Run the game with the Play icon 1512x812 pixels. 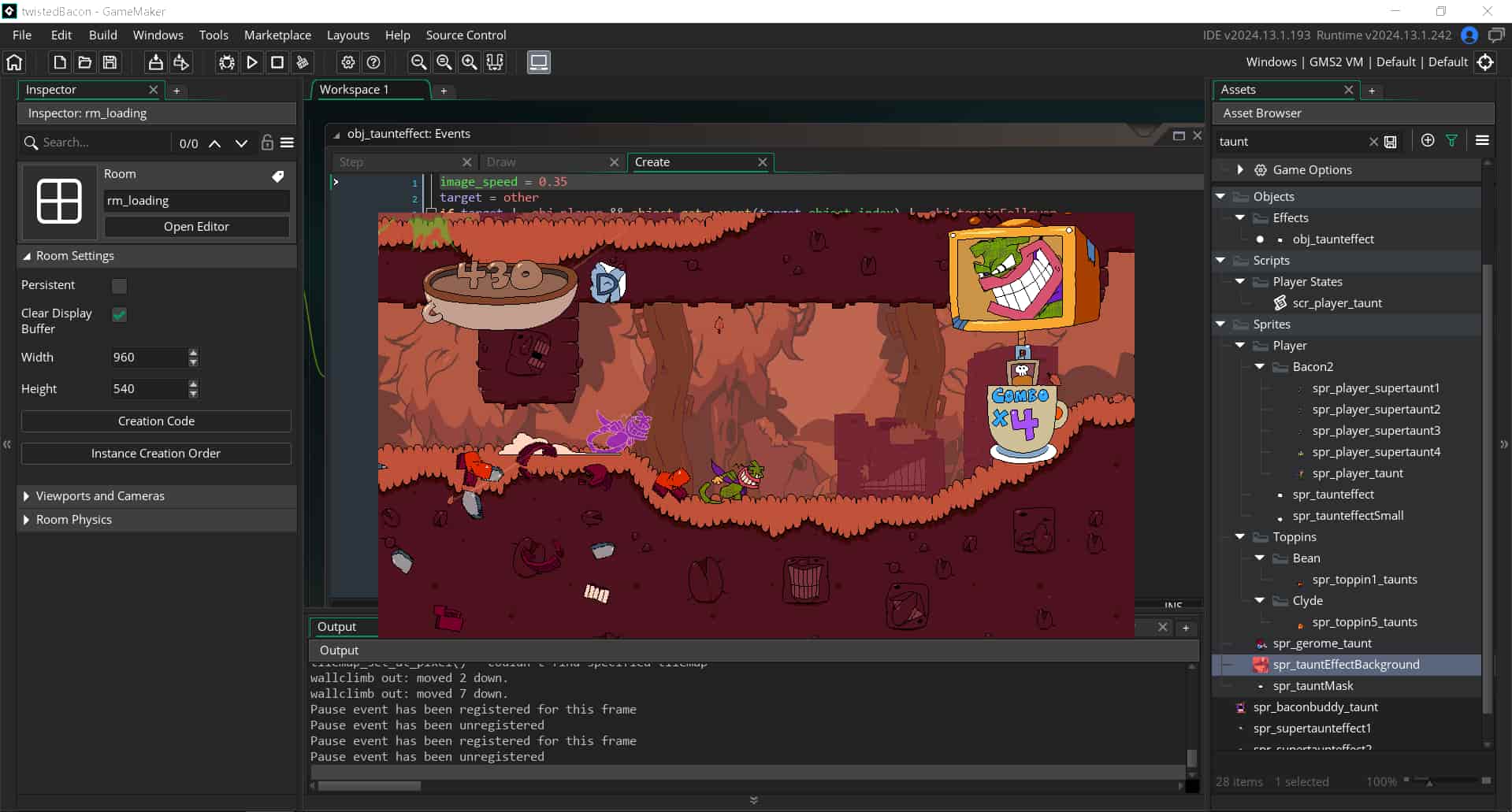click(x=252, y=62)
